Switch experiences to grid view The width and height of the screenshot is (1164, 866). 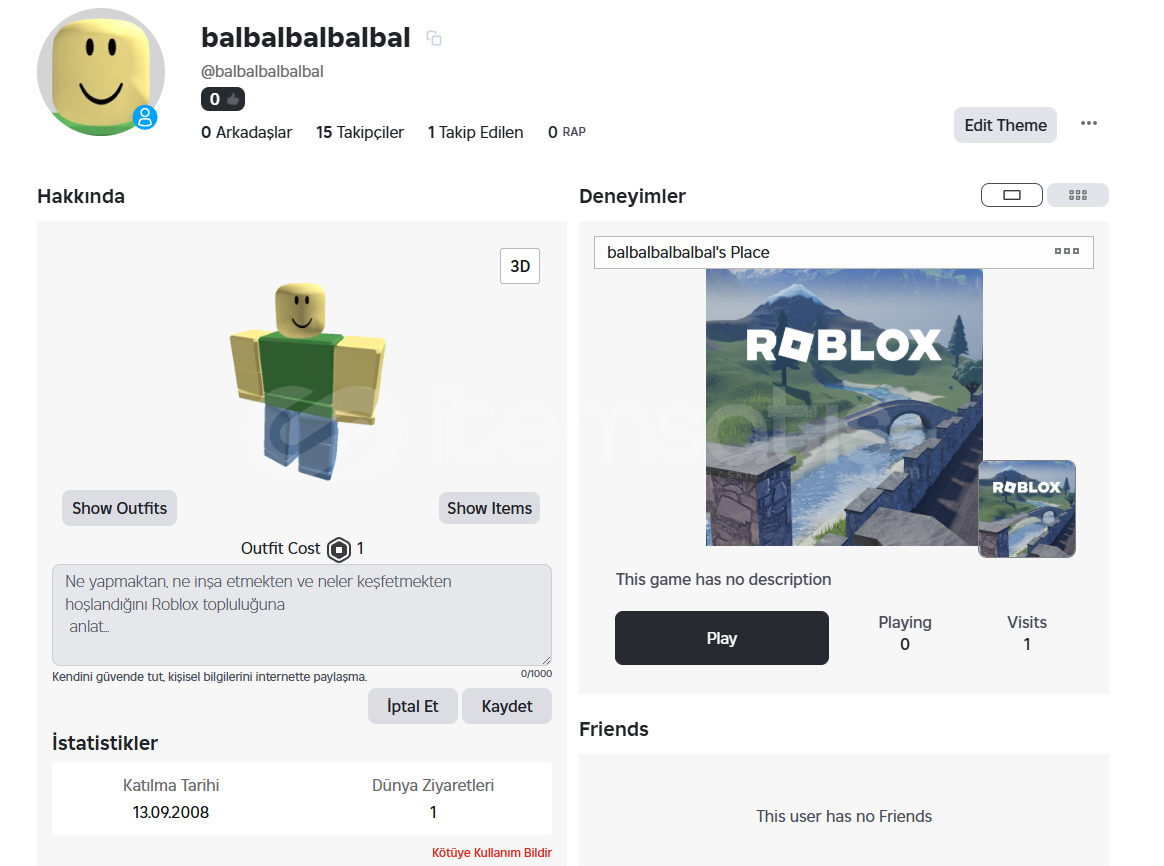(1078, 195)
